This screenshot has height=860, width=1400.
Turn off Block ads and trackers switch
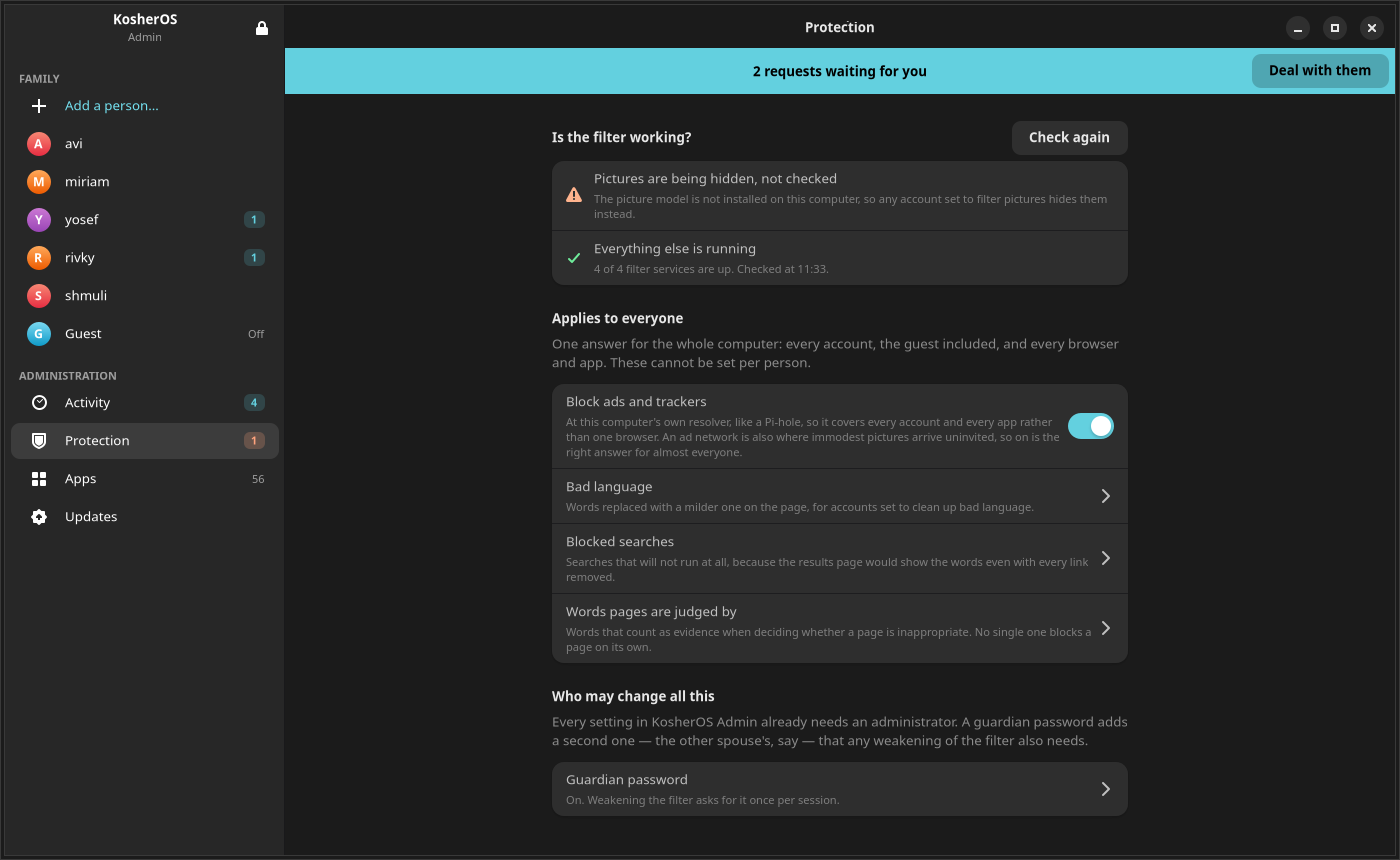1091,426
